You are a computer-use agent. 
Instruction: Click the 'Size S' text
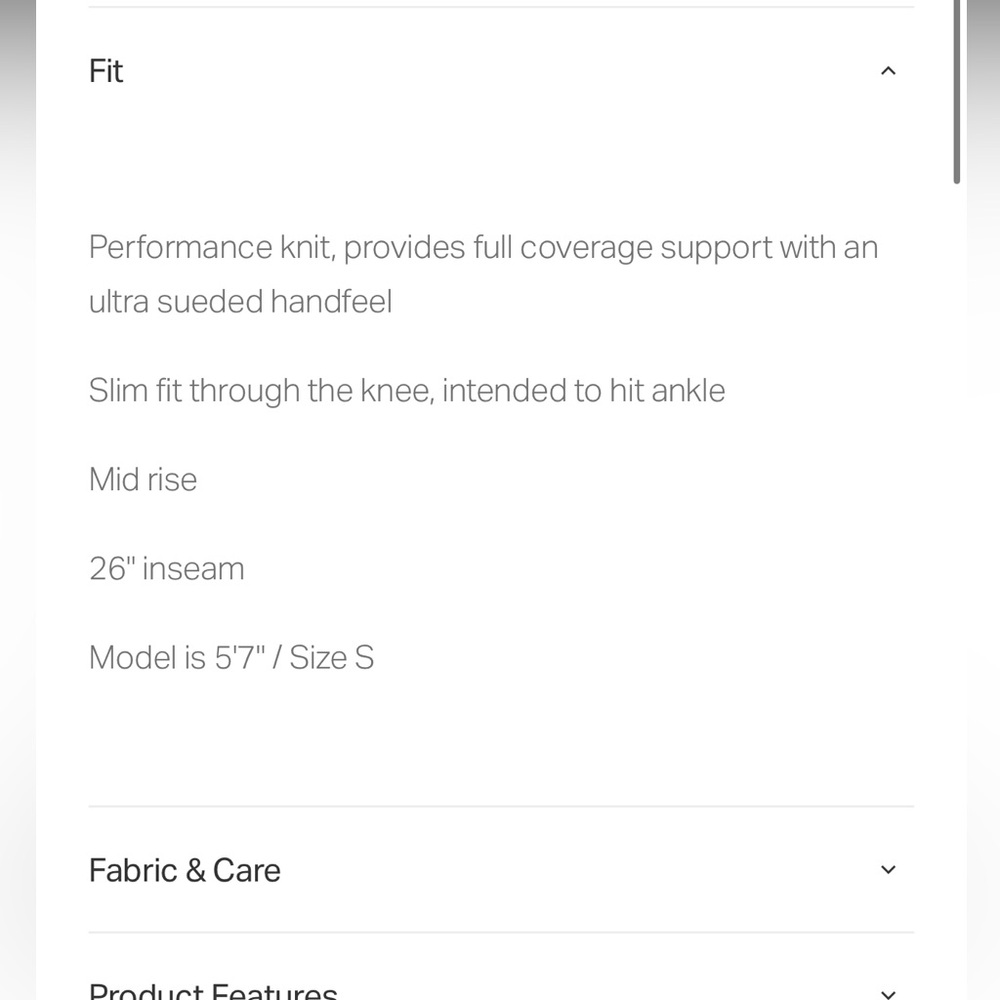pyautogui.click(x=332, y=658)
